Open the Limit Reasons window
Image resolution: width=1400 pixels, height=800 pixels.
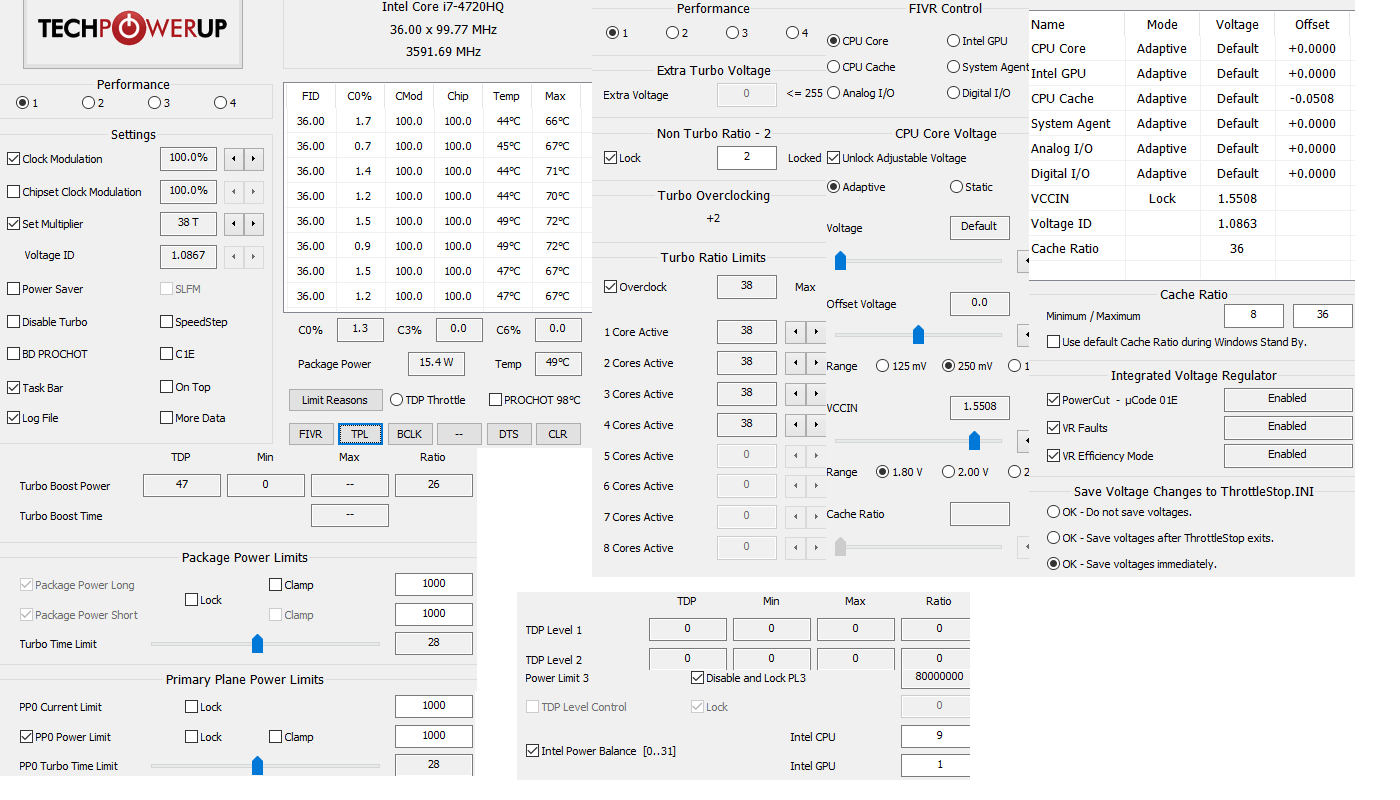click(x=335, y=400)
